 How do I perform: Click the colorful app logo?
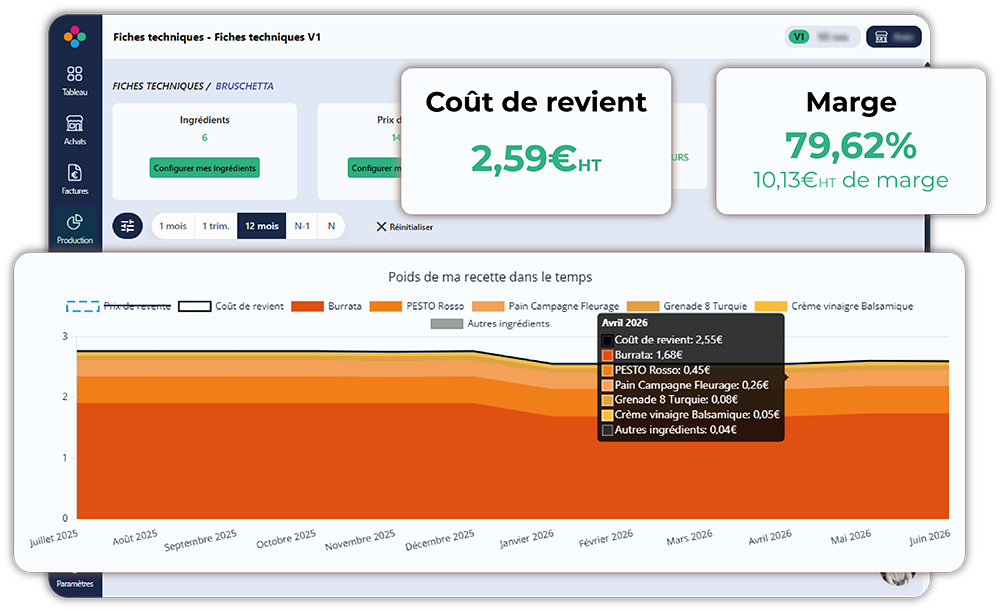(x=75, y=37)
